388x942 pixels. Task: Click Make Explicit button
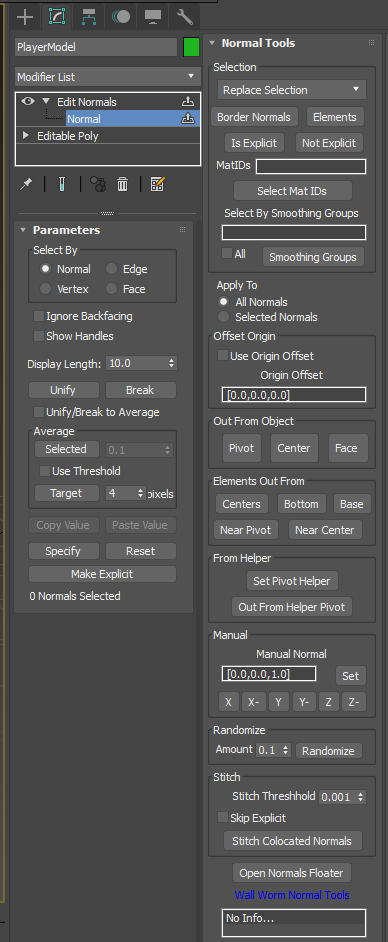tap(102, 574)
